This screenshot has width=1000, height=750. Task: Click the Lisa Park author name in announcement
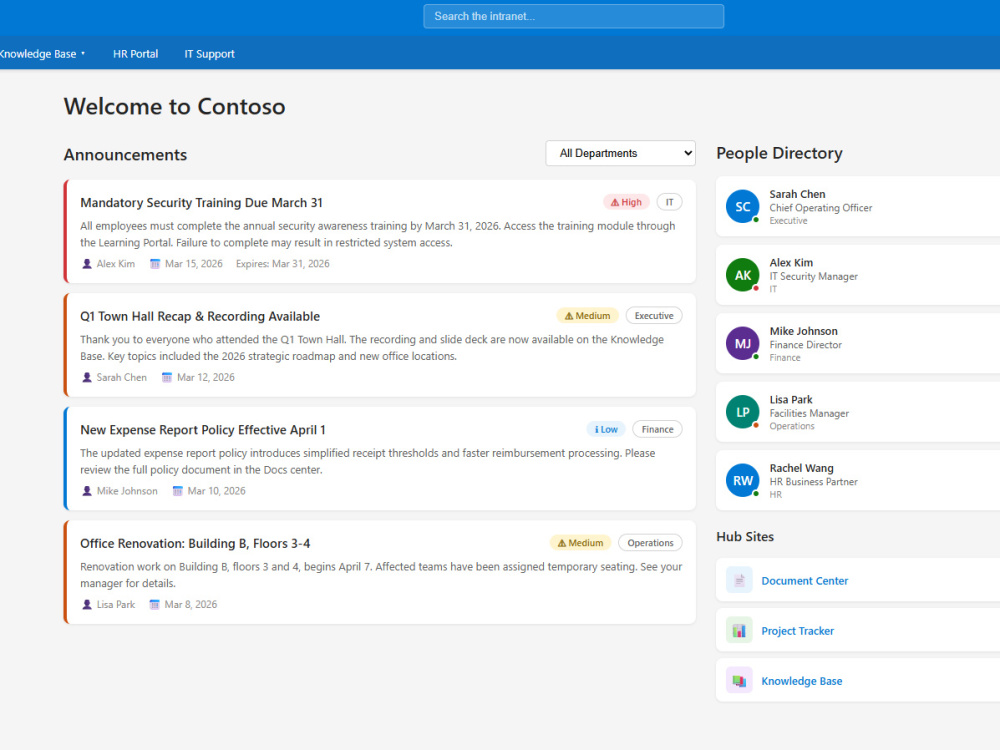pos(116,605)
